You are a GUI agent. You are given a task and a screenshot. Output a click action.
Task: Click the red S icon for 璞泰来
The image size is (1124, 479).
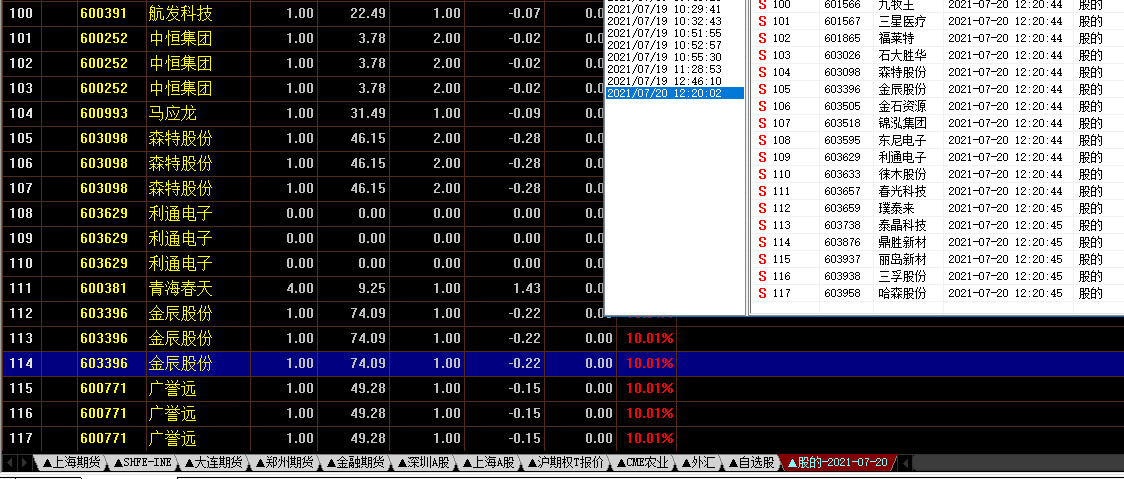pos(762,209)
